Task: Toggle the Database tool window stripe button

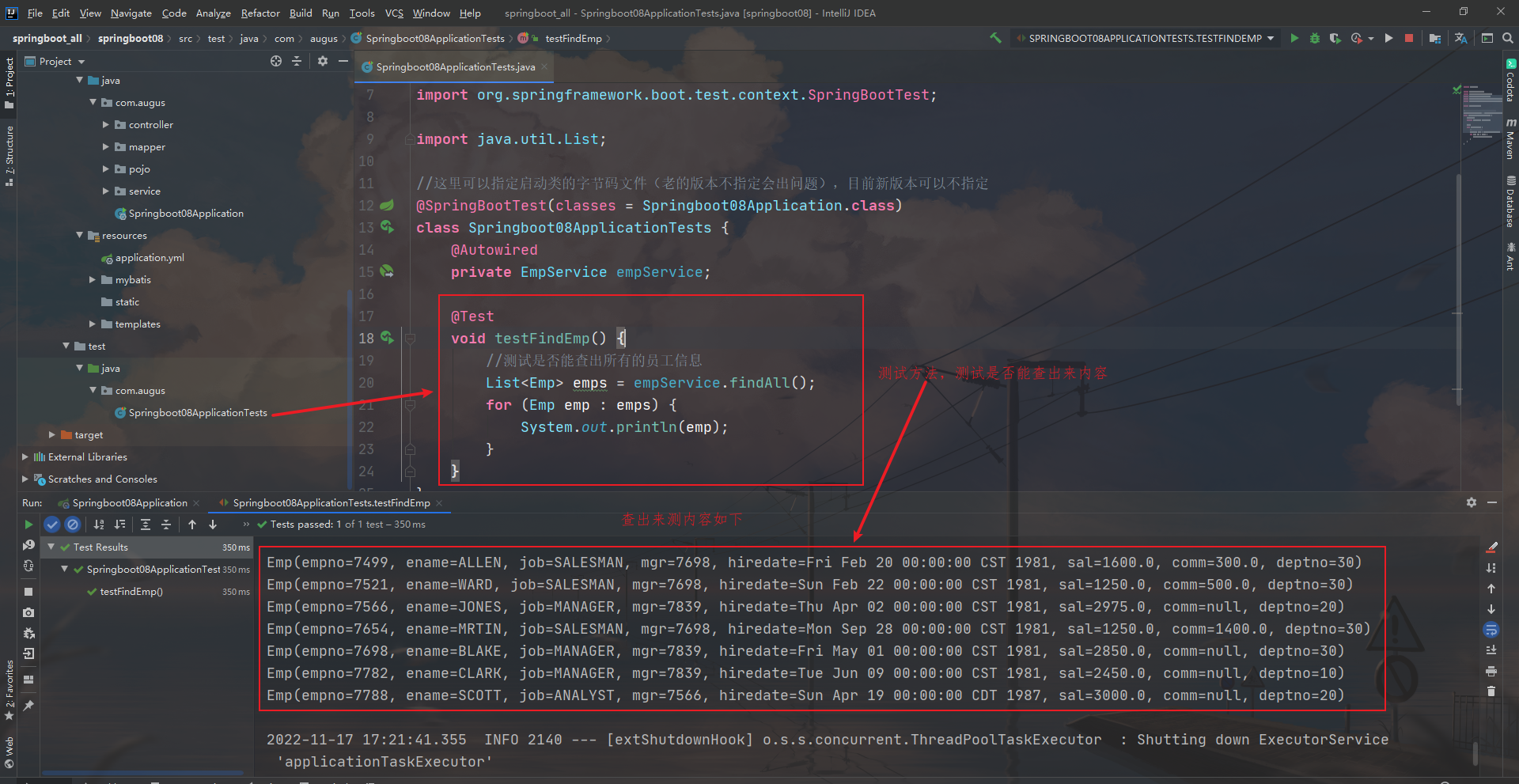Action: pyautogui.click(x=1510, y=202)
